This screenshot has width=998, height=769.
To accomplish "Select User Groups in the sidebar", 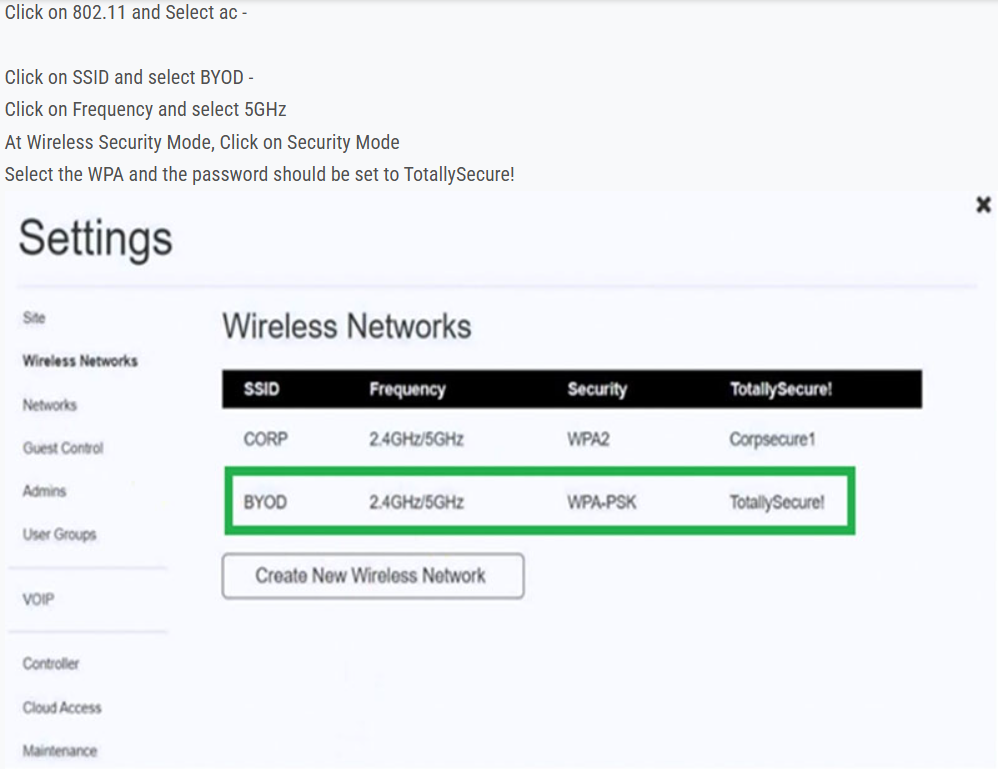I will coord(59,535).
